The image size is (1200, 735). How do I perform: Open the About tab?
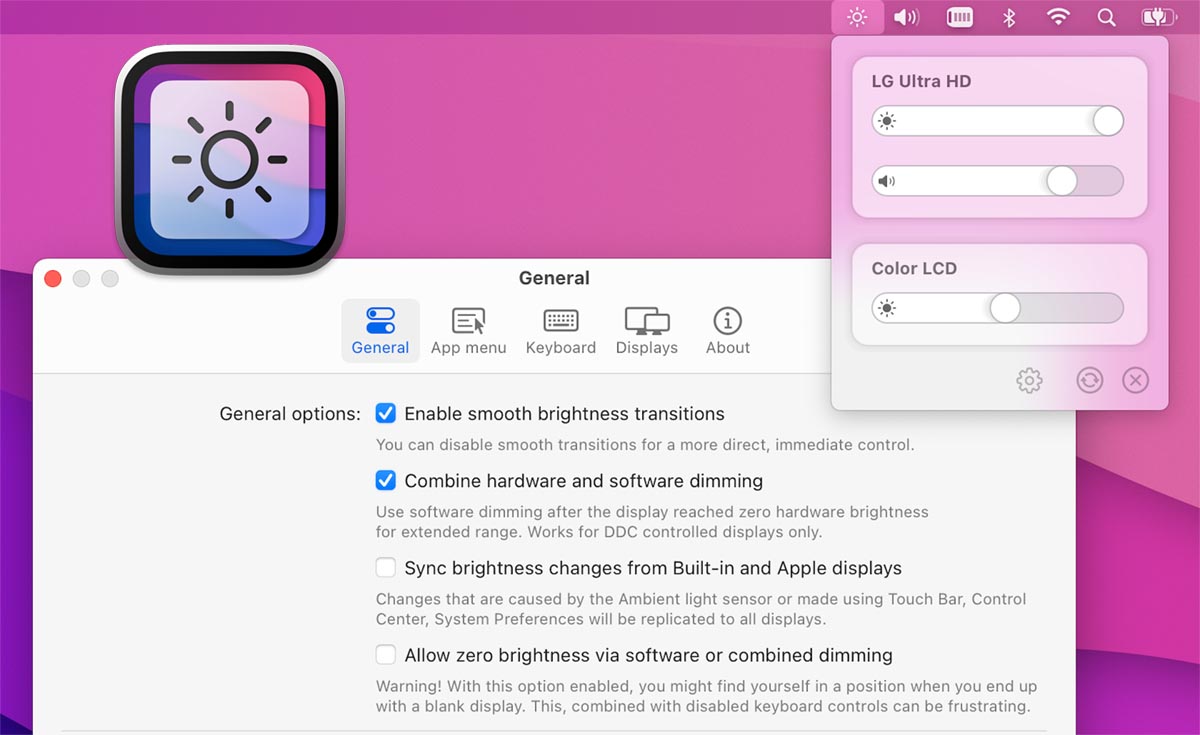pos(727,332)
